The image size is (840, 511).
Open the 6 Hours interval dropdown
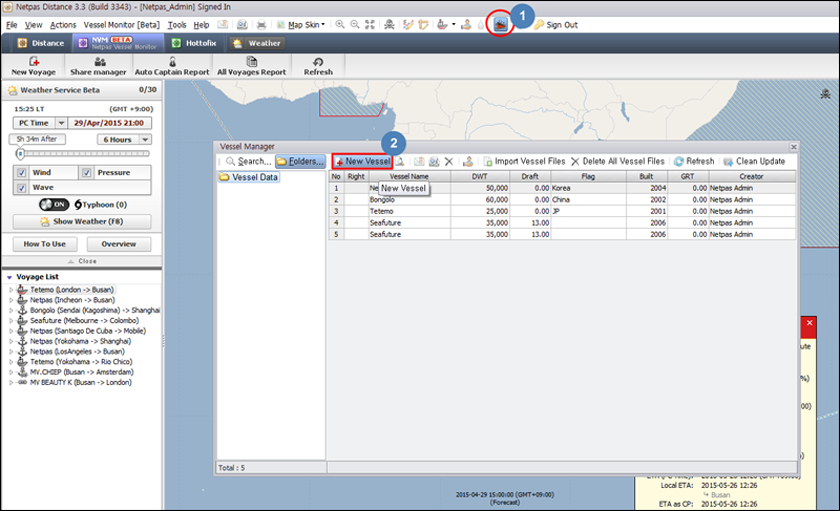145,139
